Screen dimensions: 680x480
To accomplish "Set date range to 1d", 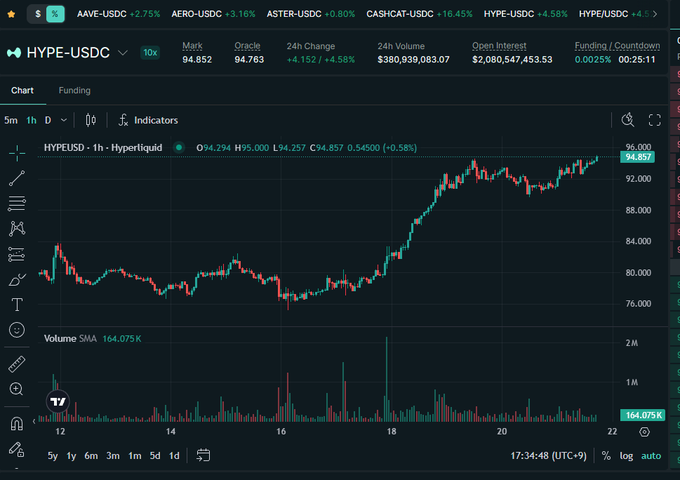I will click(x=174, y=456).
